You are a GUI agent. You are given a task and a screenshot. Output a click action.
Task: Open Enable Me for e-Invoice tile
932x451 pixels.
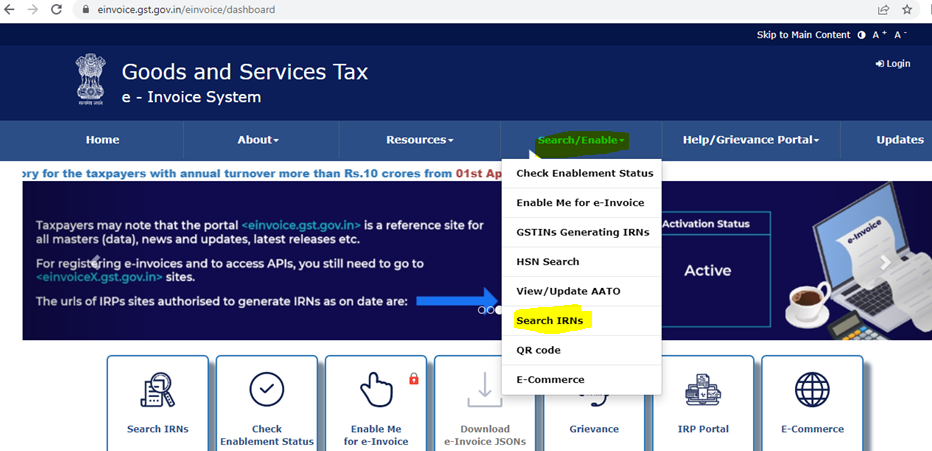376,403
